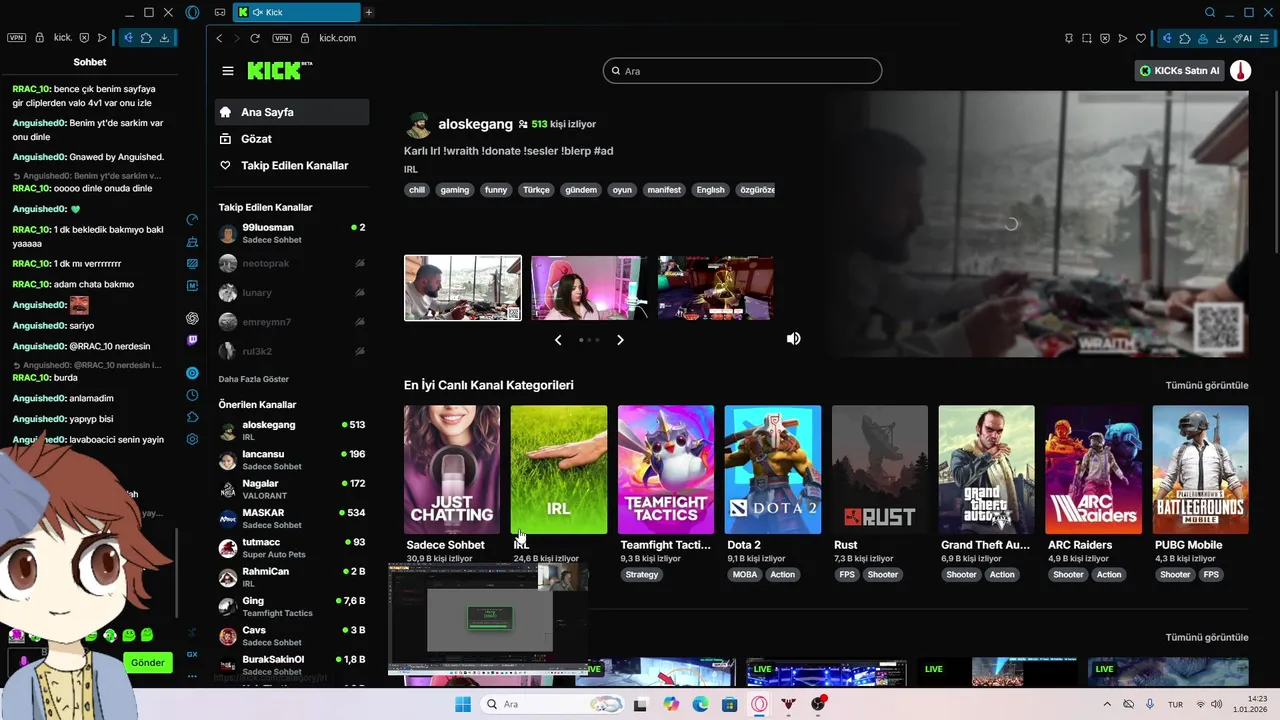Click the send flow arrow icon in toolbar

pos(1123,38)
